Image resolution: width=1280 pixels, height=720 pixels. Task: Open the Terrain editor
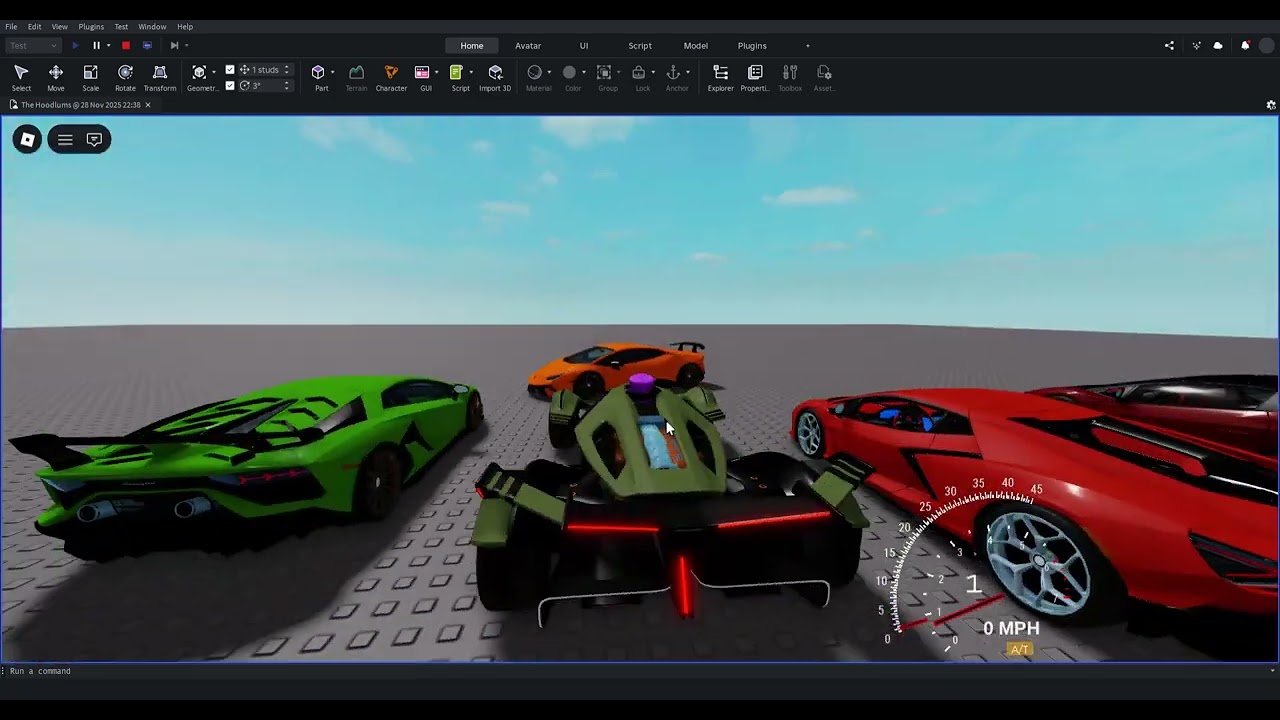pyautogui.click(x=356, y=78)
